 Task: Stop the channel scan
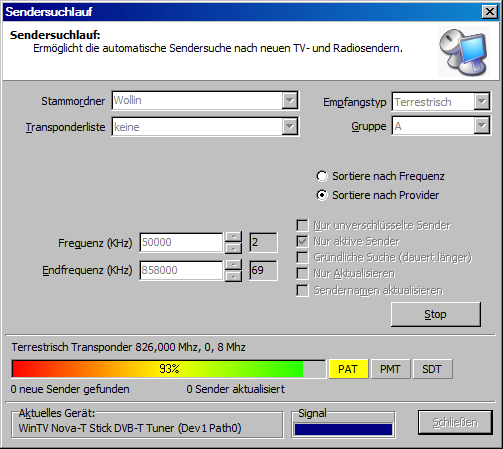(436, 314)
